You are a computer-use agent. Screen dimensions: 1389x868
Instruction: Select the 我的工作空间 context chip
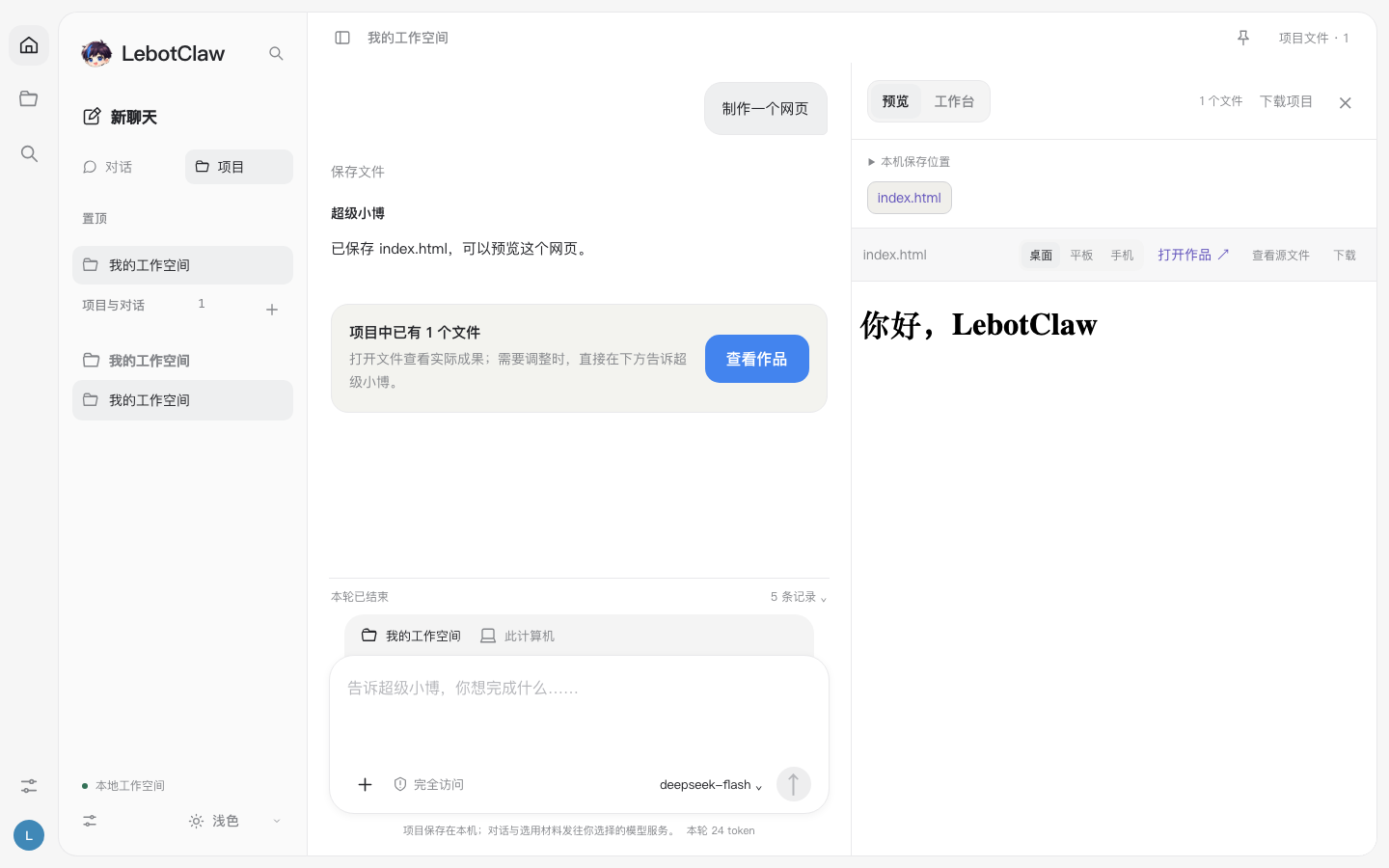pos(411,636)
